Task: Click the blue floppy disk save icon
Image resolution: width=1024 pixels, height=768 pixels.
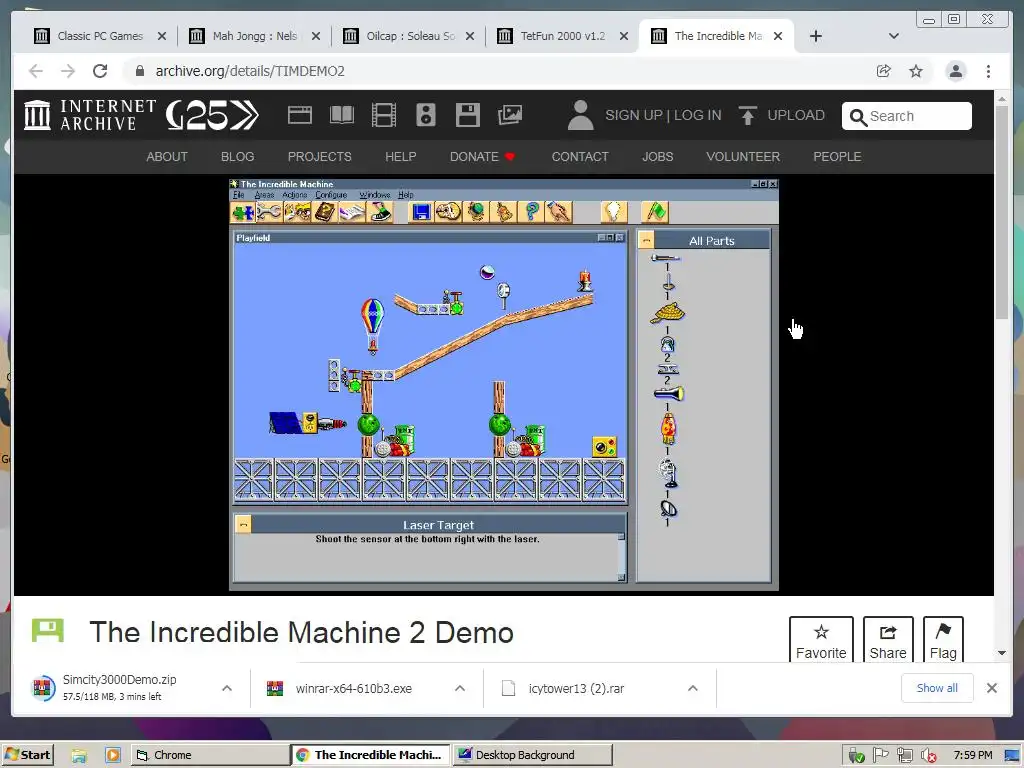Action: pos(421,212)
